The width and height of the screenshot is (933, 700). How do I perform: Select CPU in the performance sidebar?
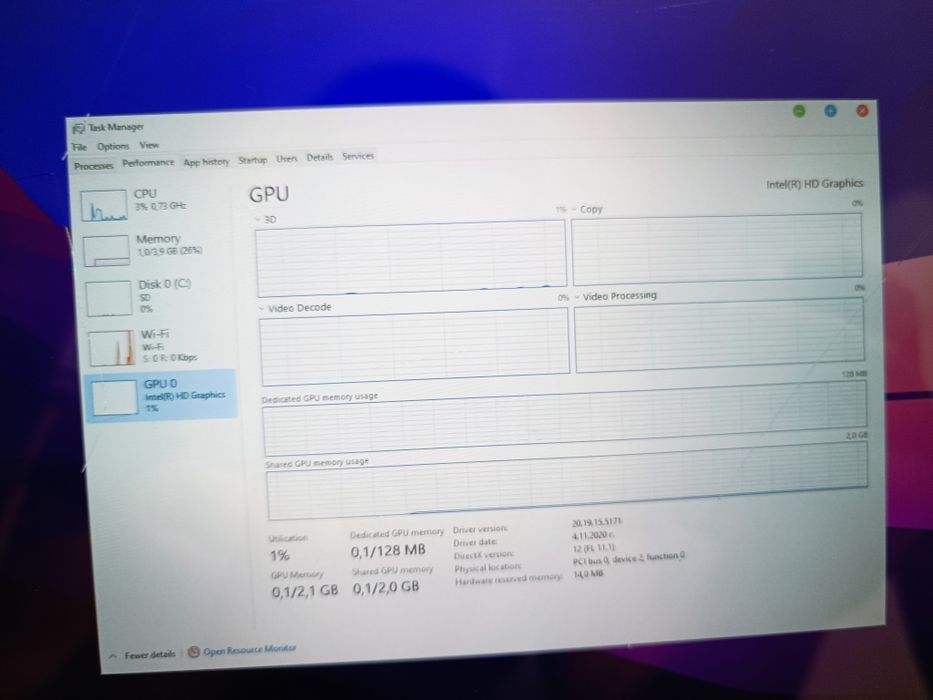(x=156, y=204)
